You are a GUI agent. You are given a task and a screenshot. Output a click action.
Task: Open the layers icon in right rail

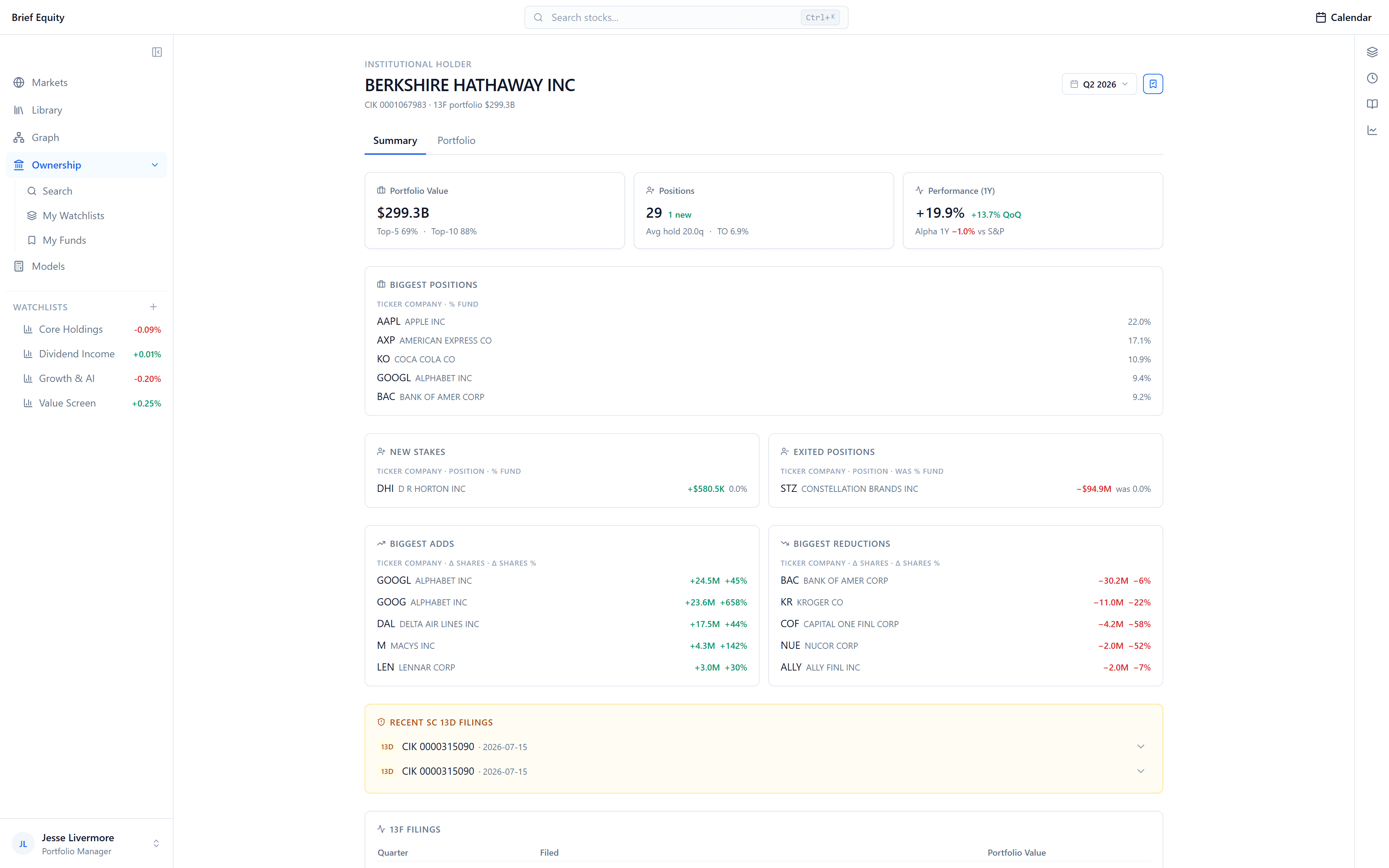1372,52
